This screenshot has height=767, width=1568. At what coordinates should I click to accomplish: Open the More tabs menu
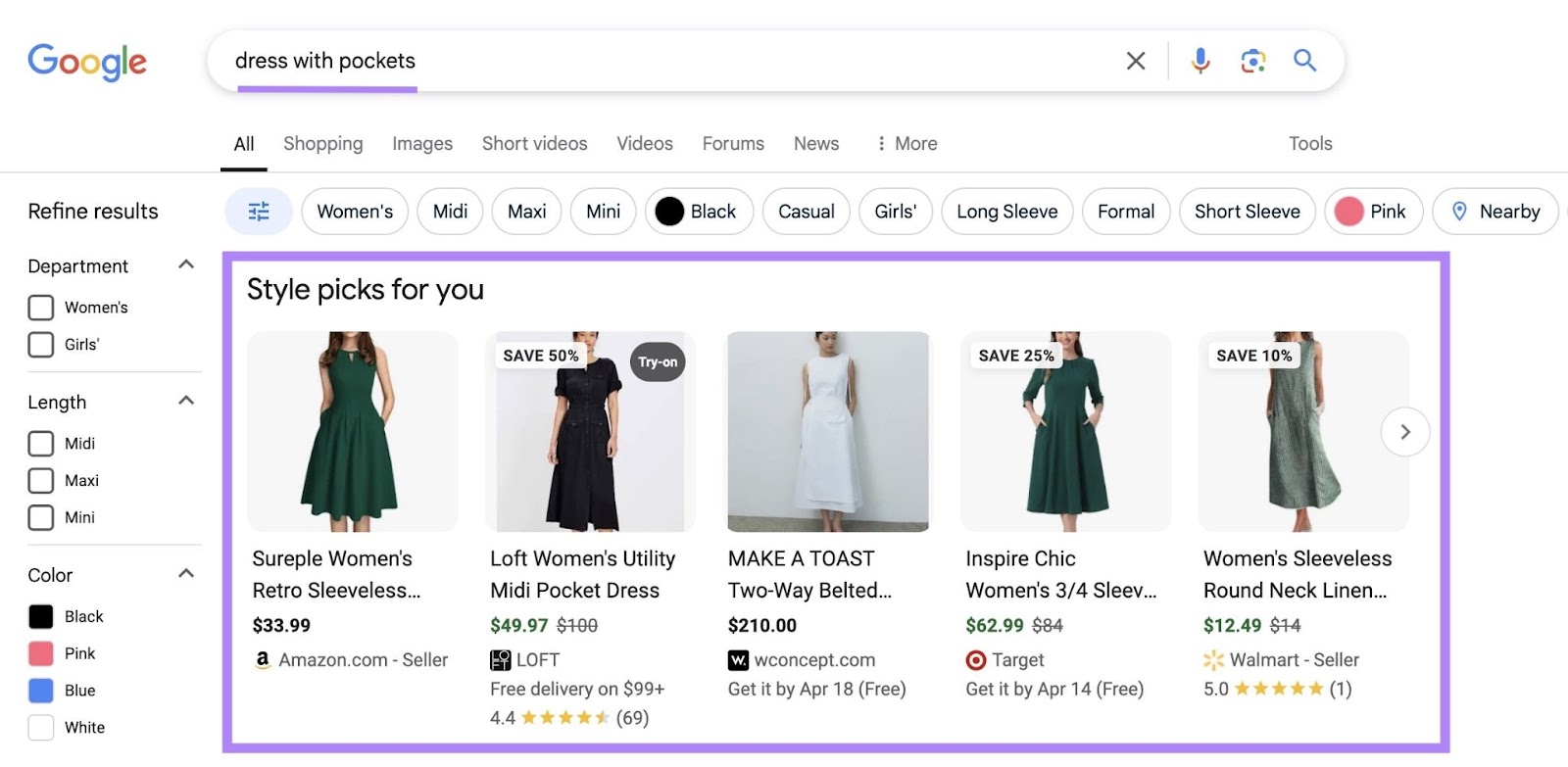[x=906, y=144]
